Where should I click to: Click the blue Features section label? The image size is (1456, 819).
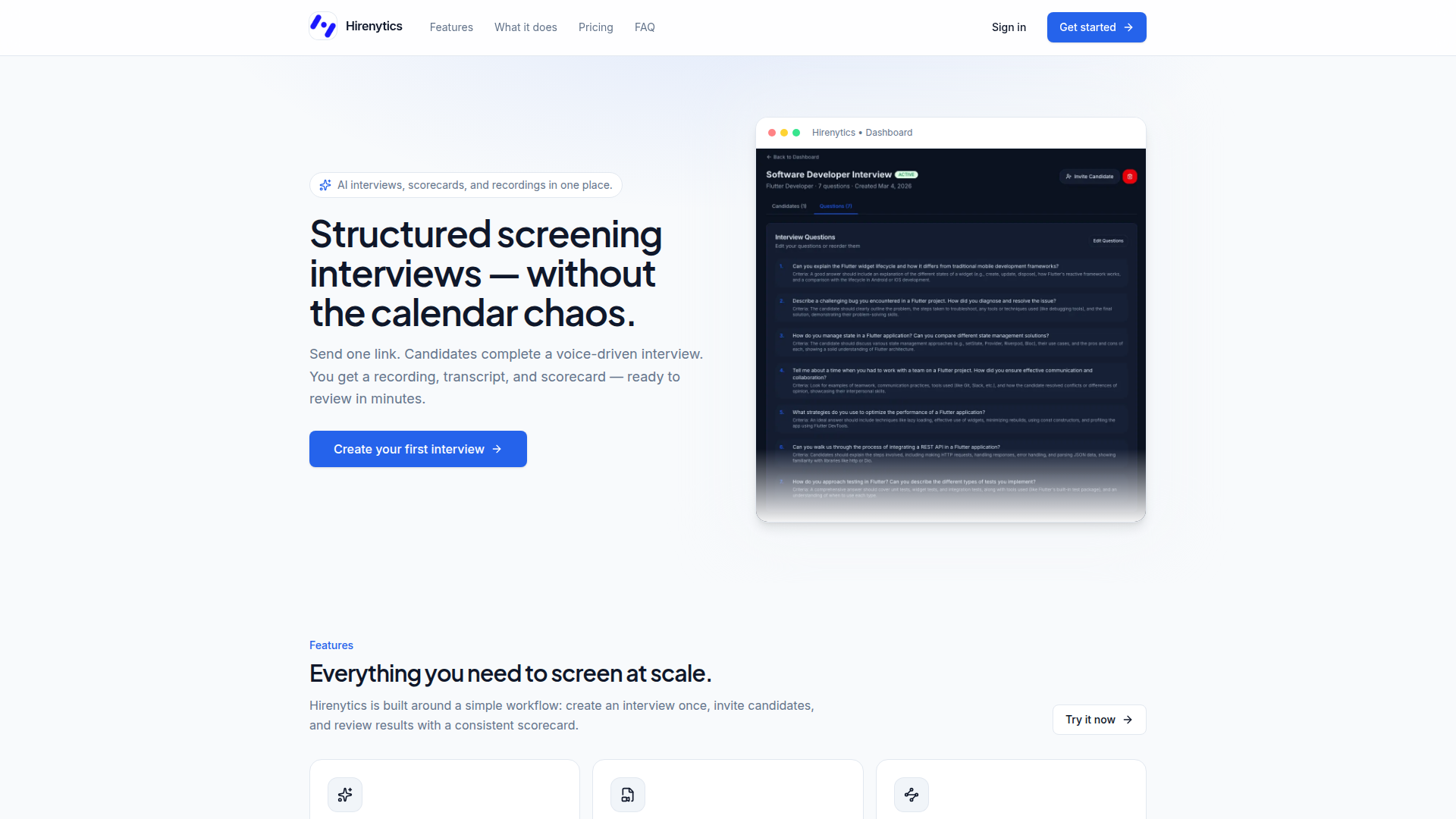pyautogui.click(x=331, y=645)
